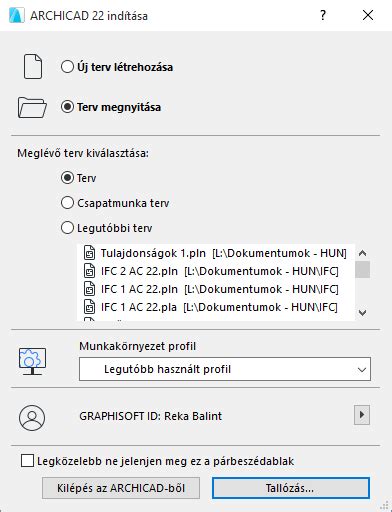Click the Meglévő terv kiválasztása label
Screen dimensions: 392x512
(x=83, y=153)
